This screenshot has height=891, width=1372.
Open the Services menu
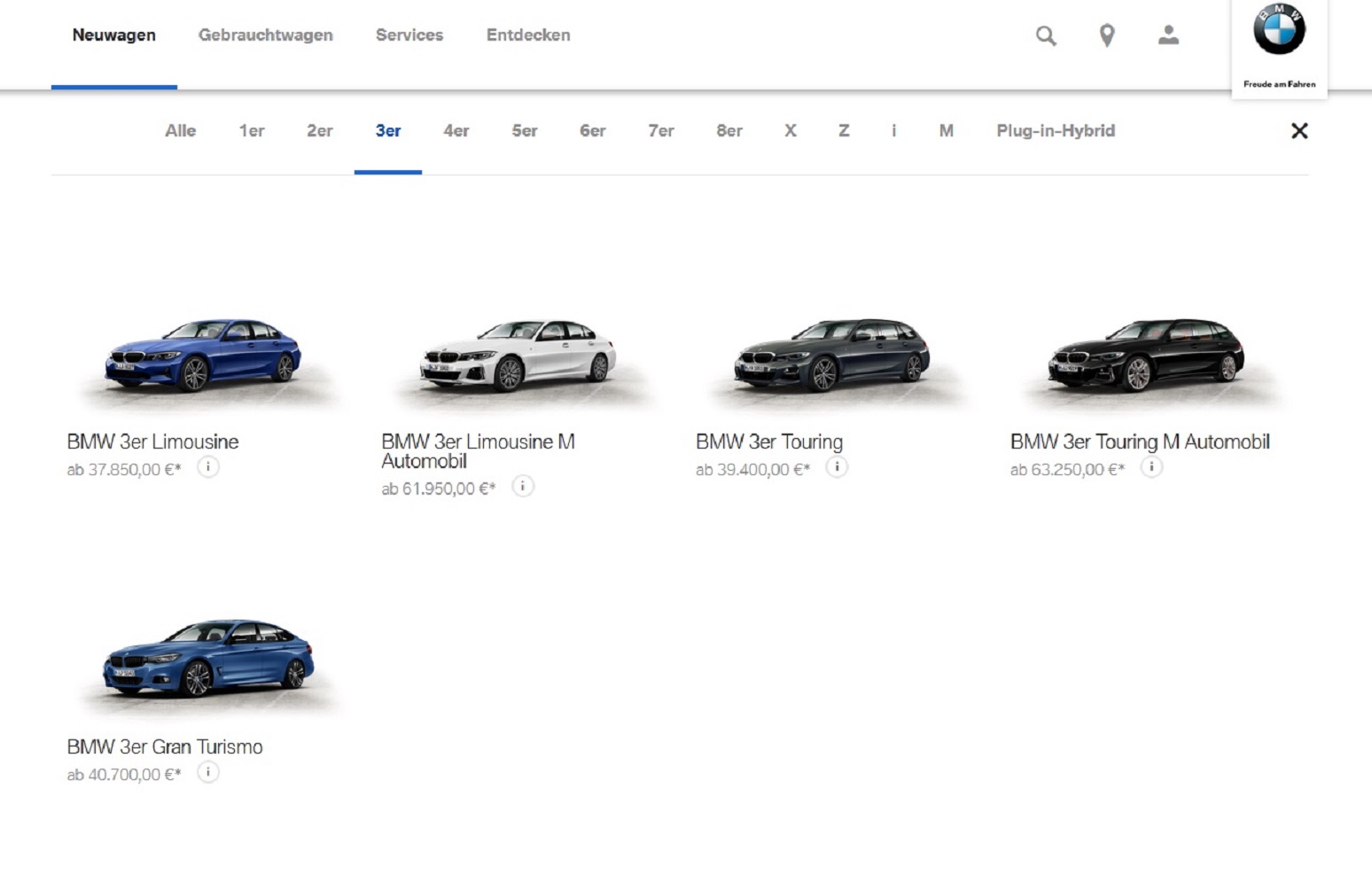pos(409,35)
